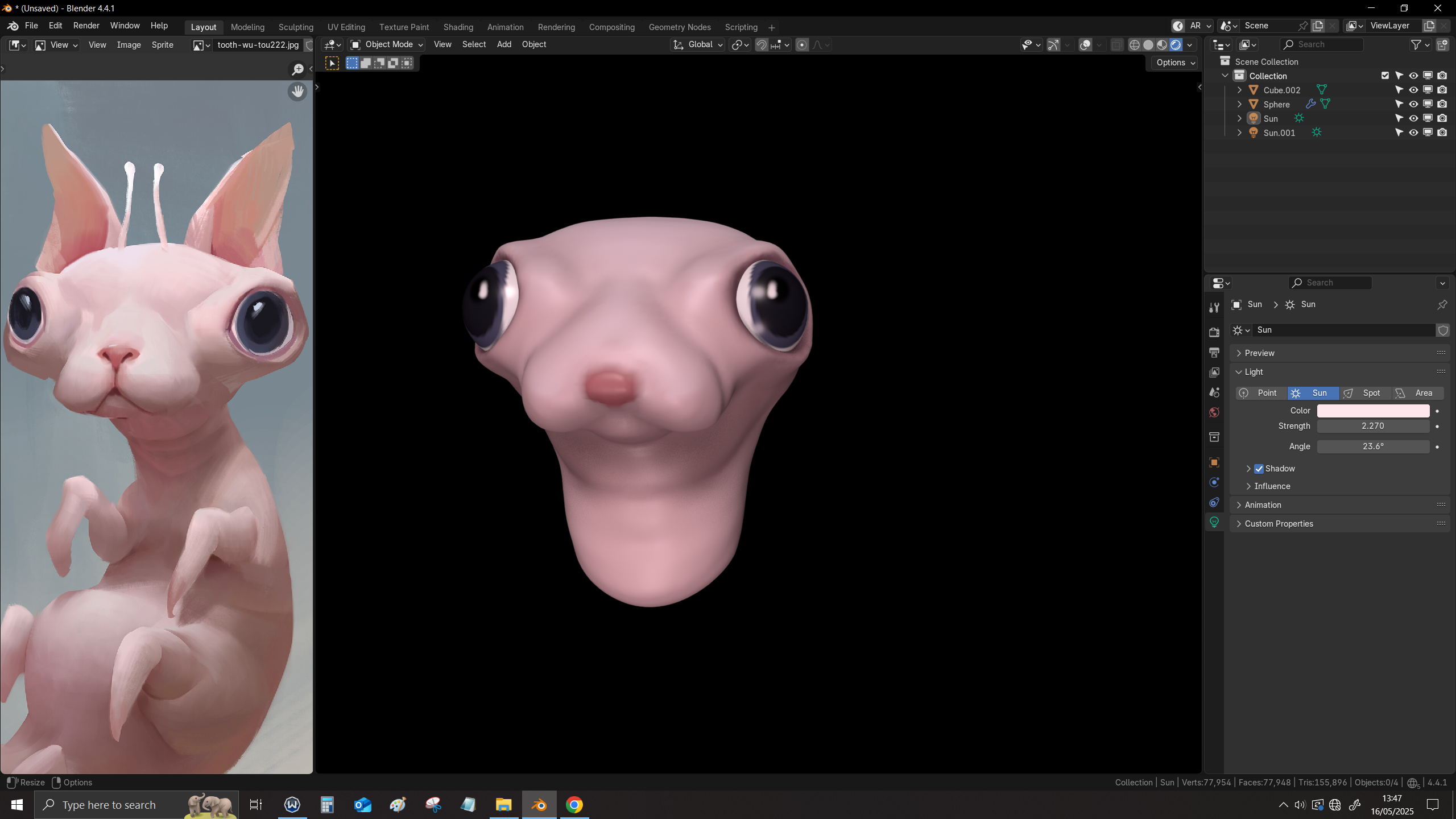Viewport: 1456px width, 819px height.
Task: Toggle Shadow checkbox for Sun light
Action: coord(1259,469)
